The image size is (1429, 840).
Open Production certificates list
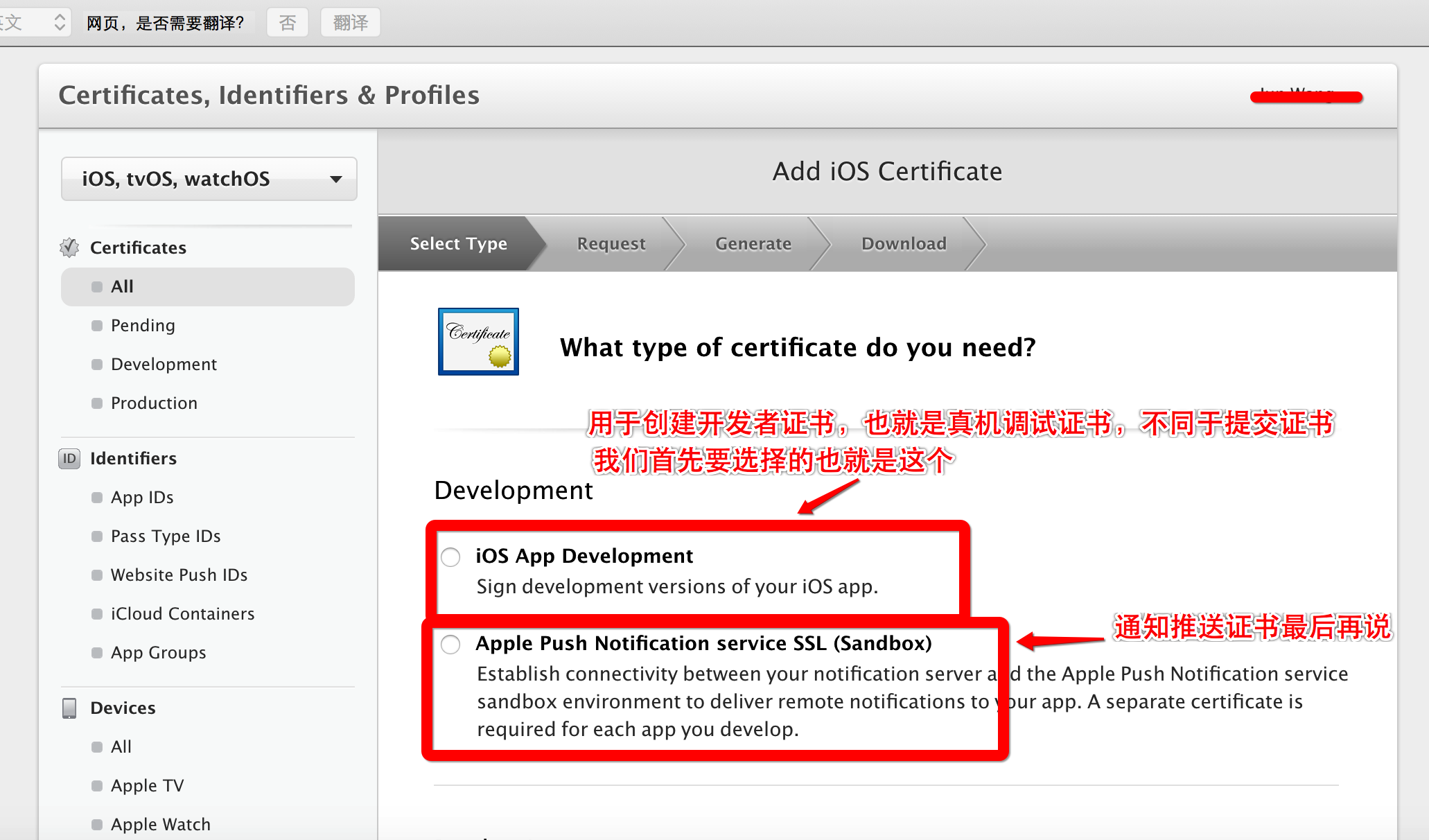pyautogui.click(x=154, y=403)
